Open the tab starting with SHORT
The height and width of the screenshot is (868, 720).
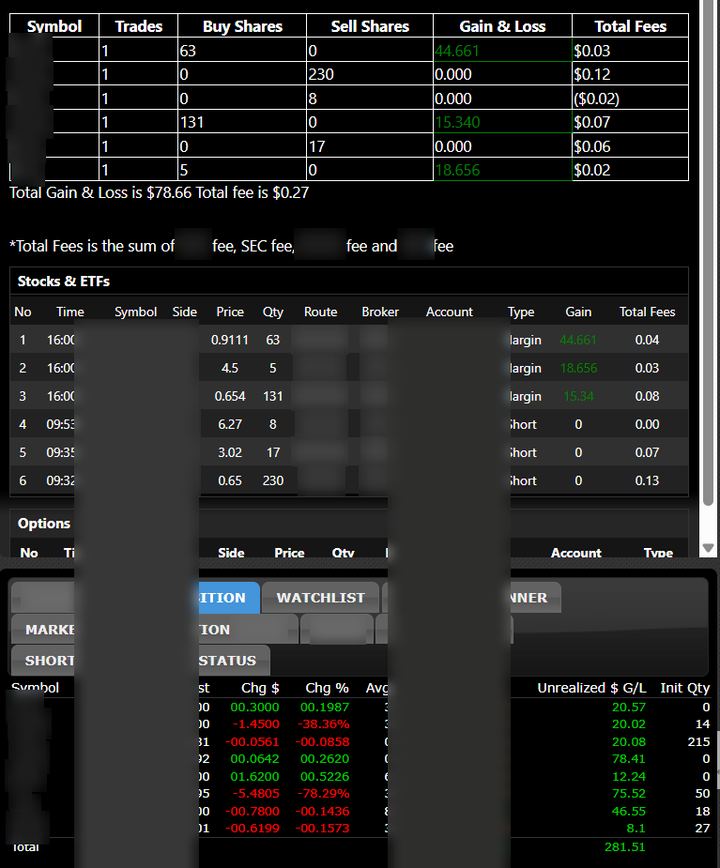click(43, 660)
